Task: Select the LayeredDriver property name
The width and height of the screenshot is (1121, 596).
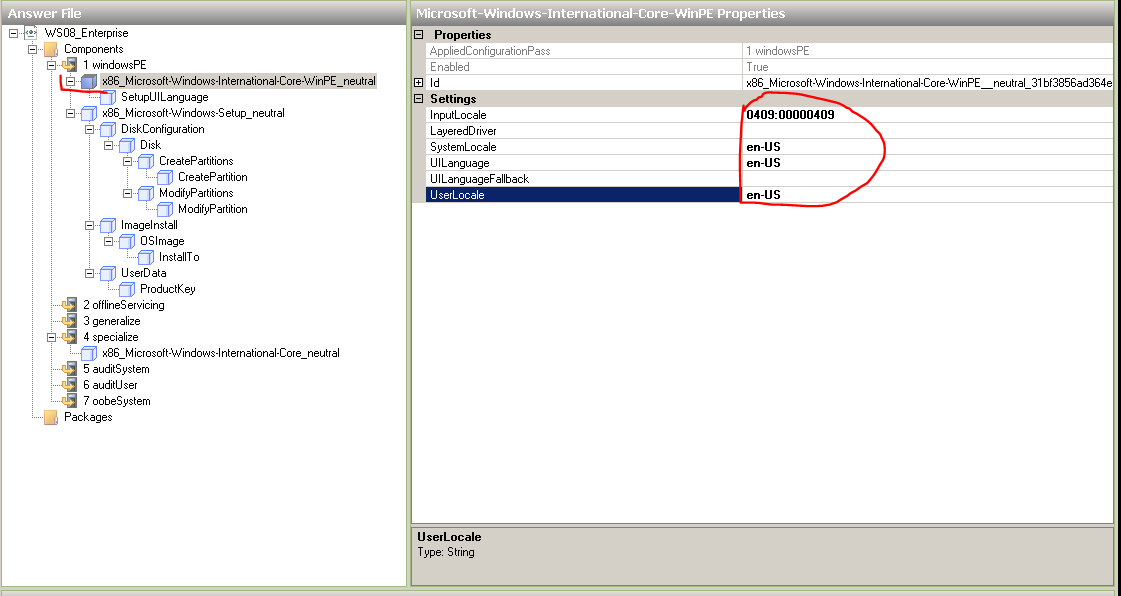Action: [463, 131]
